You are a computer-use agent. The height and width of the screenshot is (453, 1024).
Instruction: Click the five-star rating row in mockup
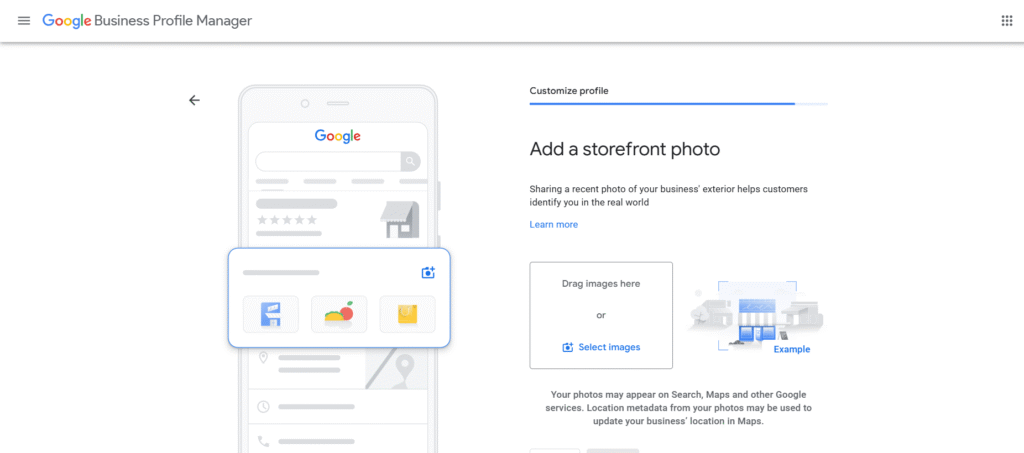tap(287, 220)
